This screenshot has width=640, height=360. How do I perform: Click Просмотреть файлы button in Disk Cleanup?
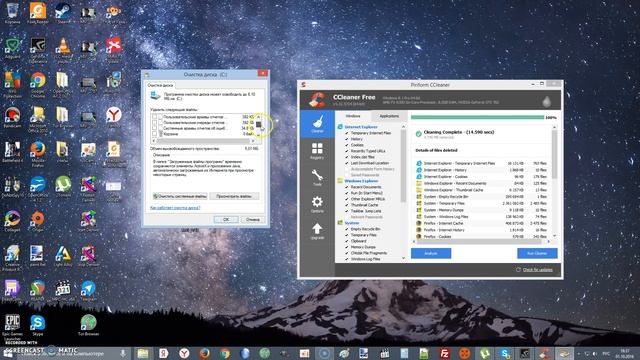pos(234,196)
